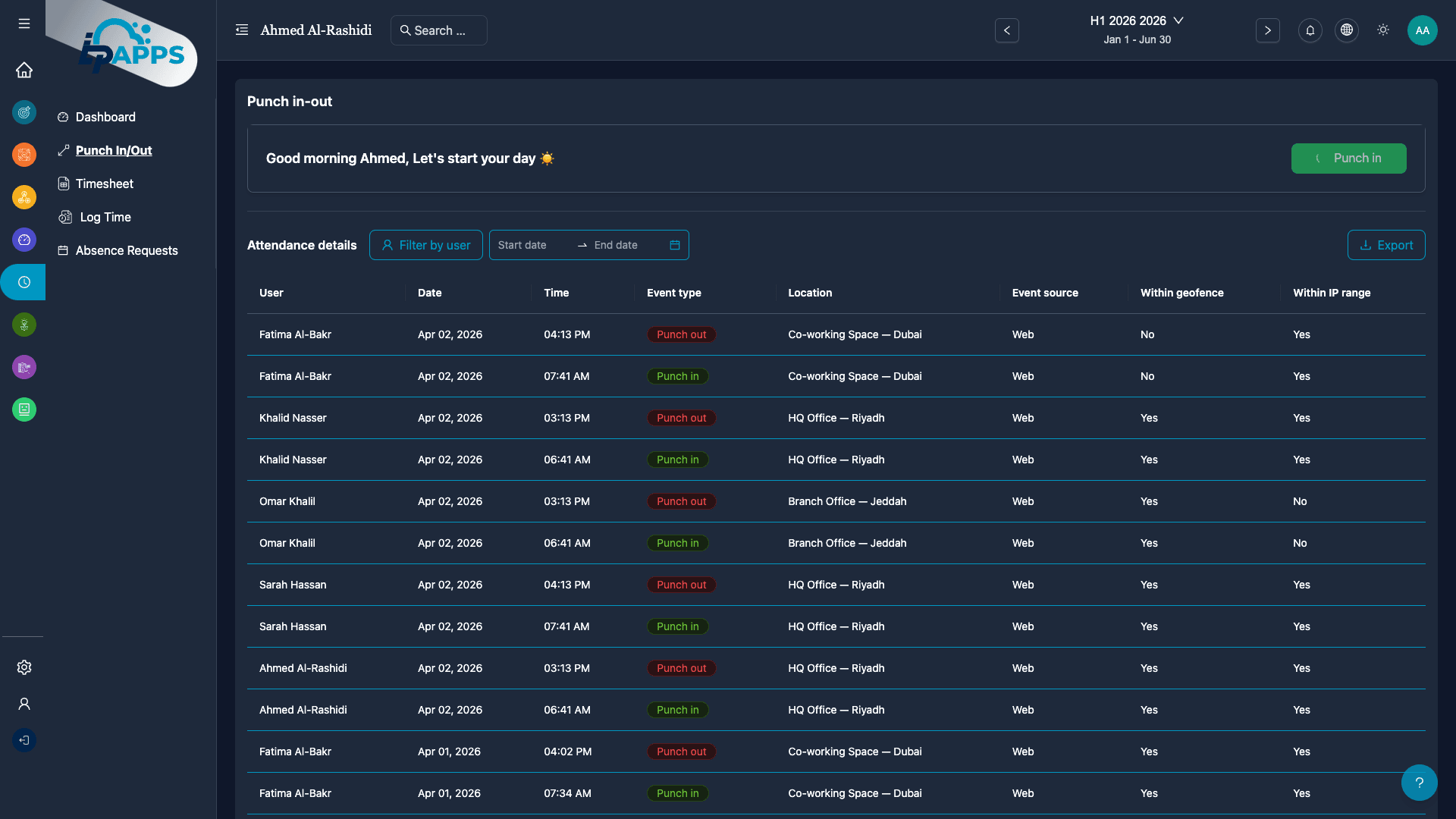Open the Timesheet menu item
The image size is (1456, 819).
(x=105, y=184)
